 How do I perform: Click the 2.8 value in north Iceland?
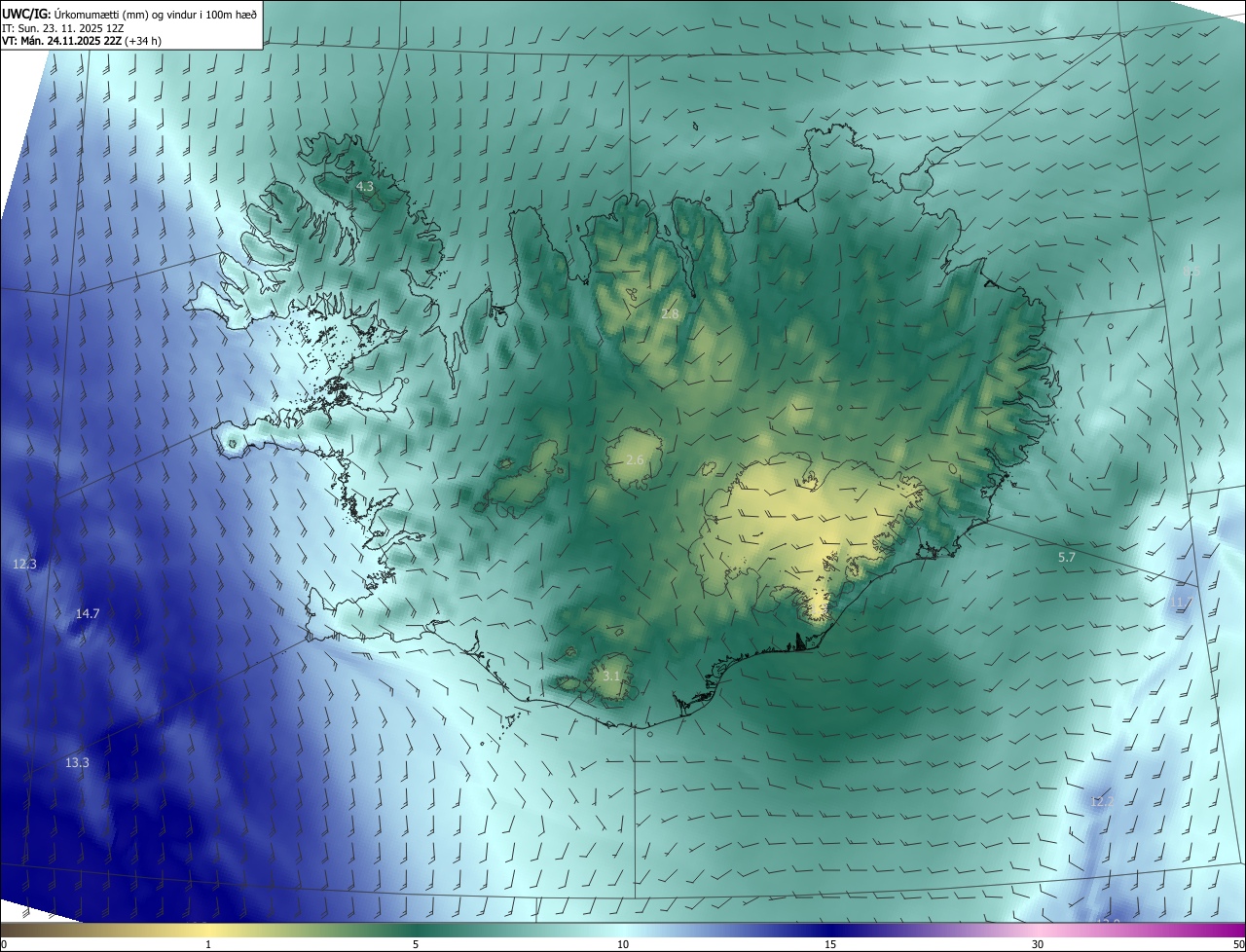point(670,313)
